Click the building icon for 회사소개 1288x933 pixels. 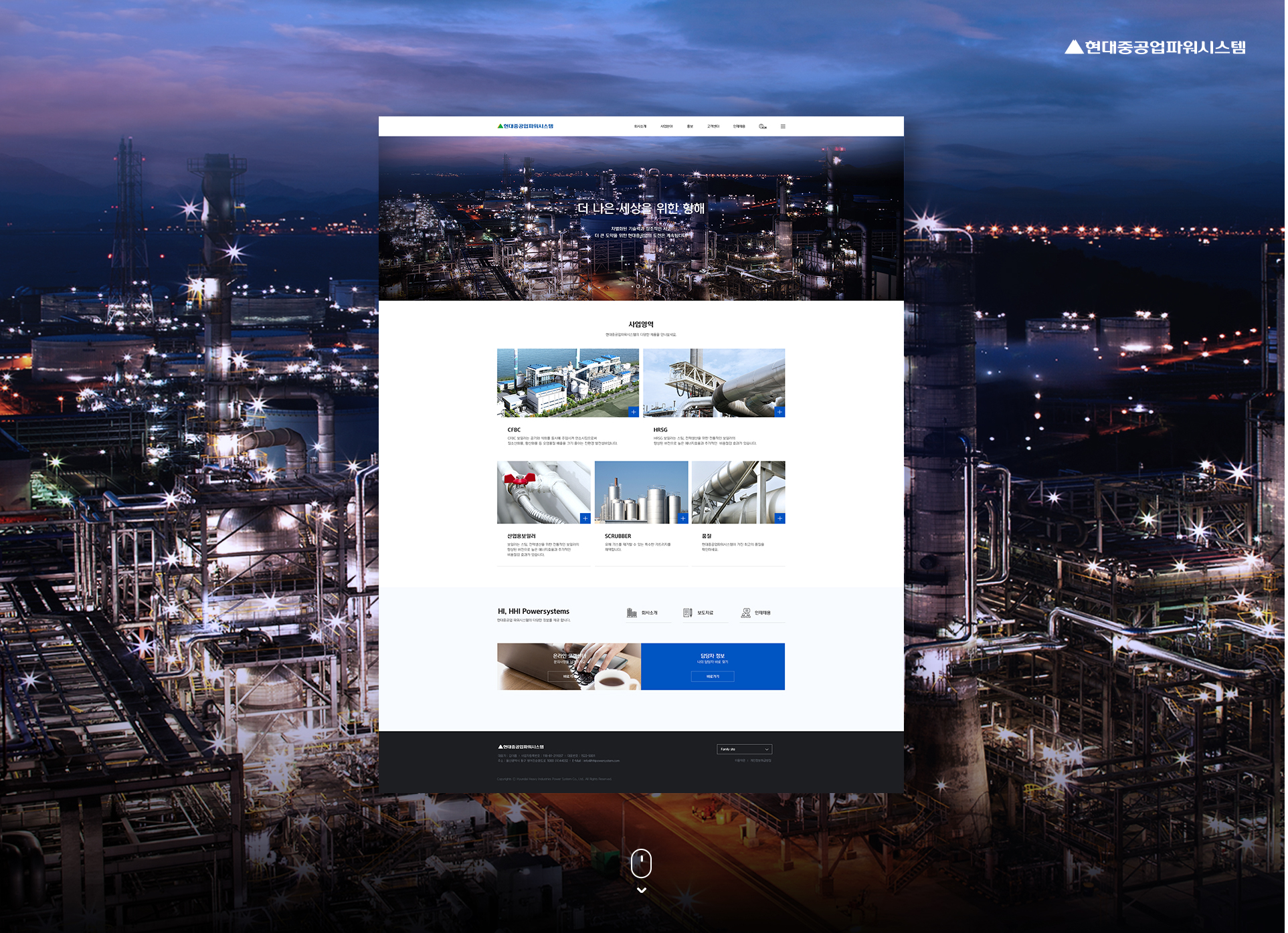coord(633,614)
